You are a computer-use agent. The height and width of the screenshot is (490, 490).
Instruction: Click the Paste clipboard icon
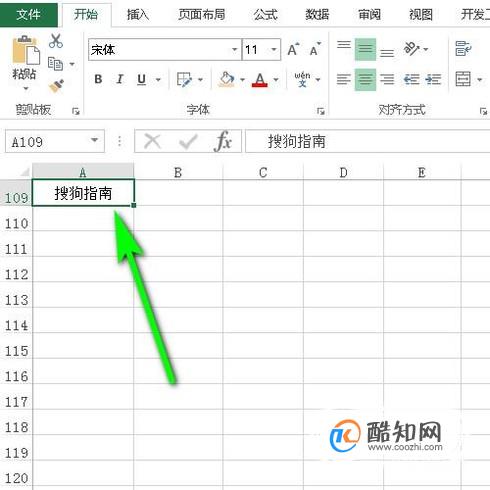coord(26,50)
